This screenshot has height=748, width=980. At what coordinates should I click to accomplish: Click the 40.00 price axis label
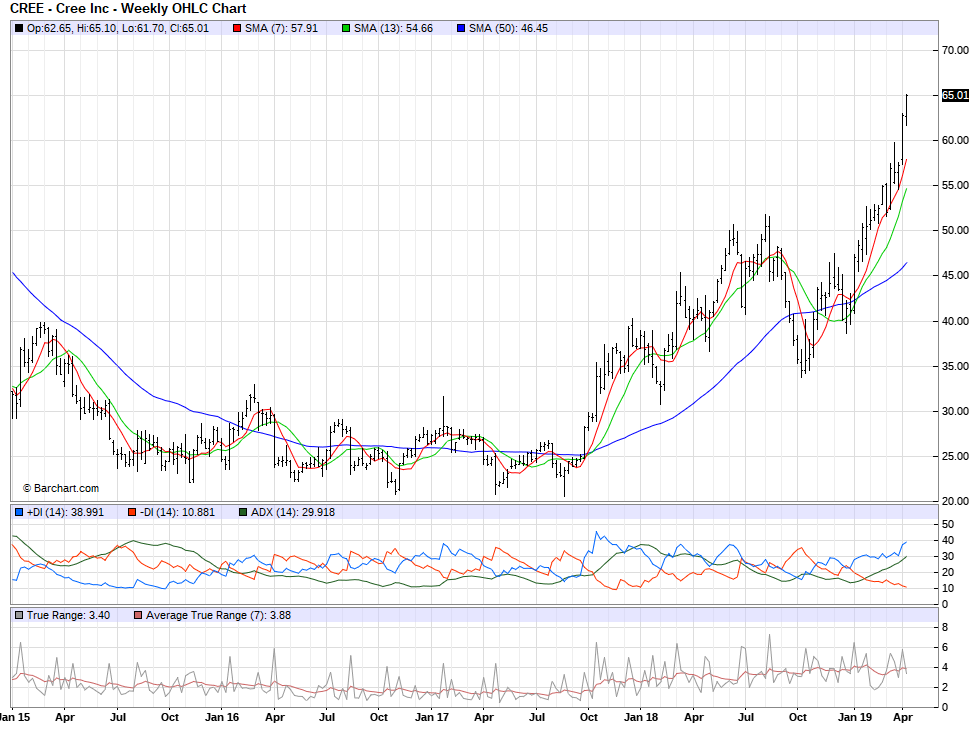coord(955,321)
